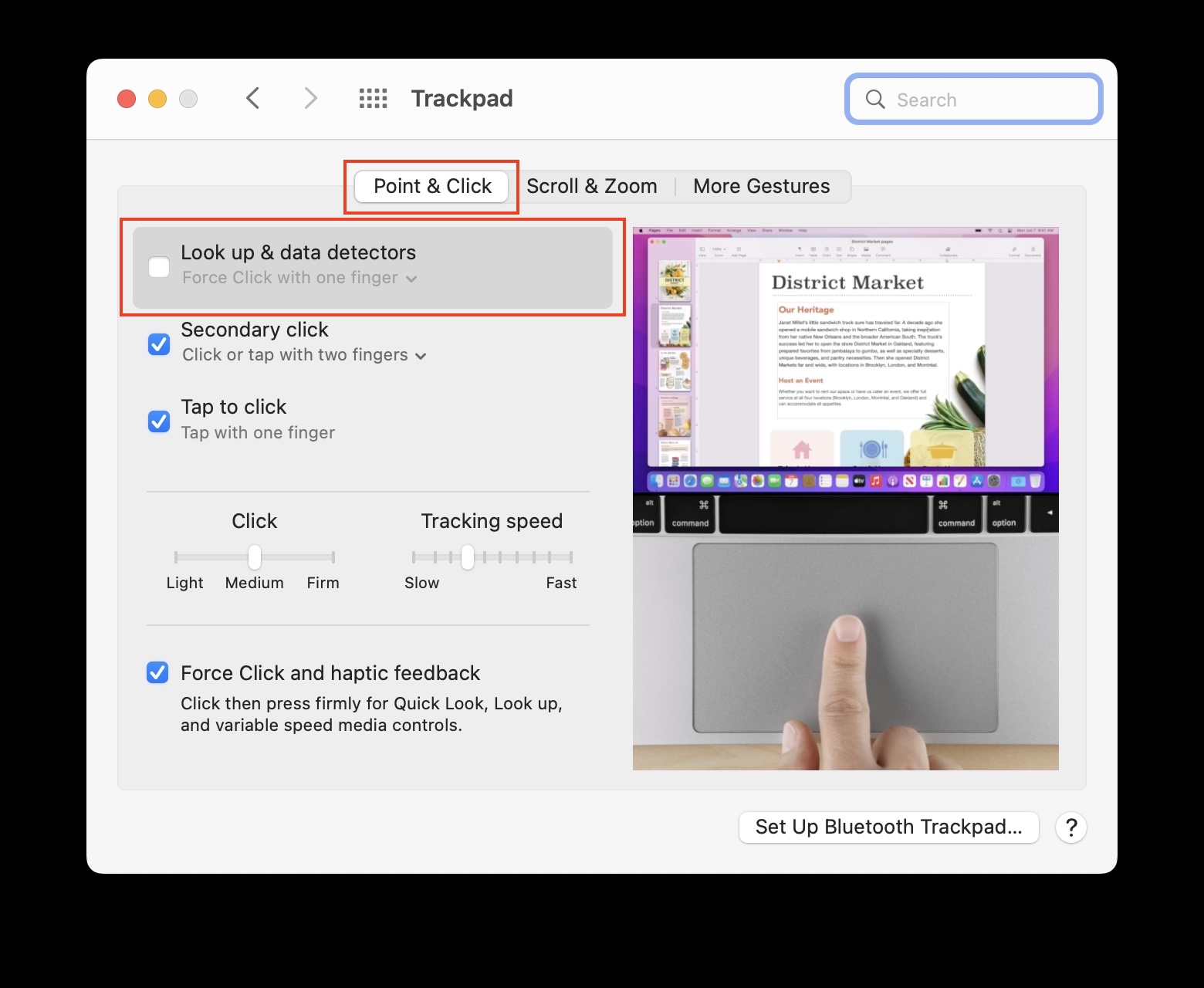Click the Set Up Bluetooth Trackpad button
This screenshot has height=988, width=1204.
tap(888, 827)
